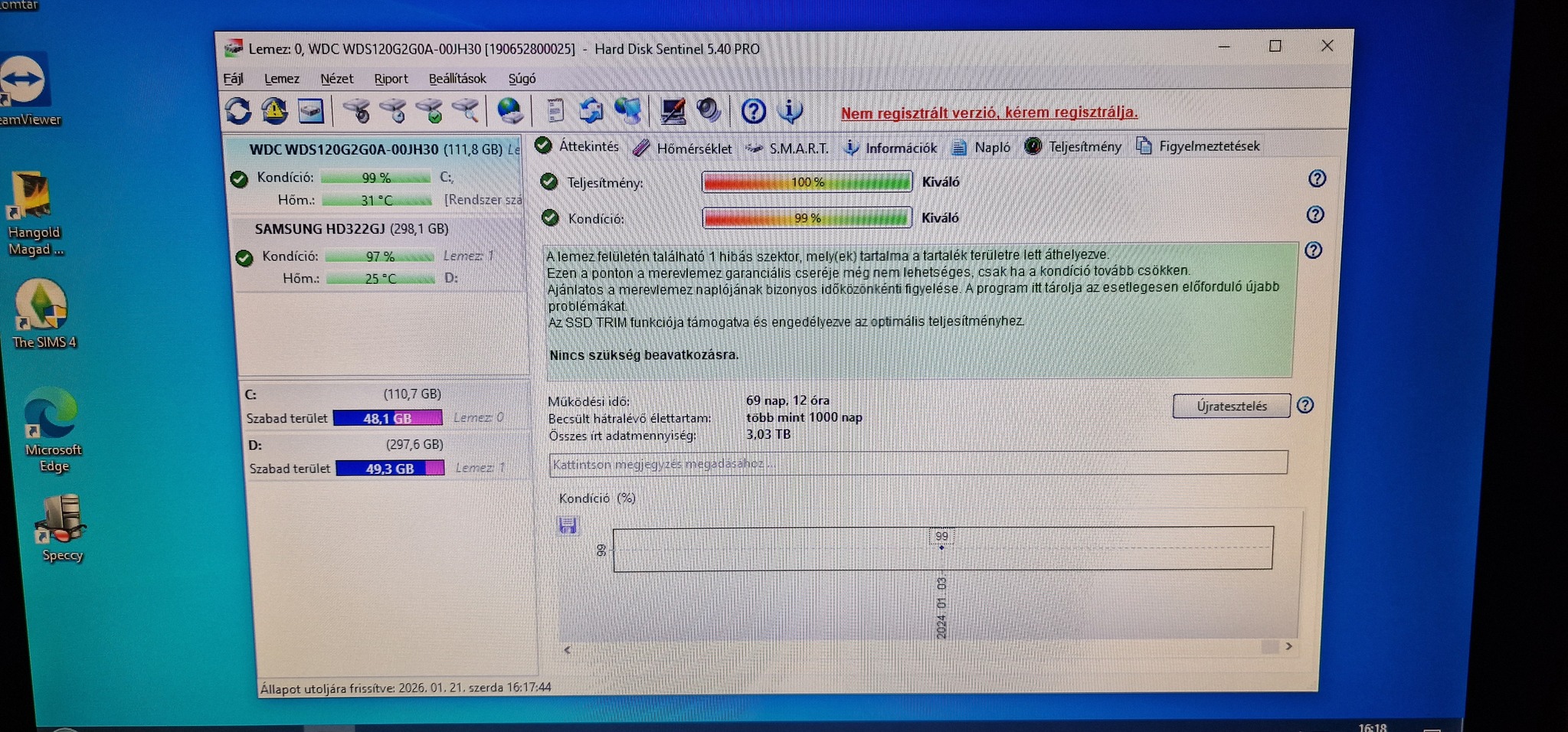This screenshot has width=1568, height=732.
Task: Click the right scroll arrow under the chart
Action: [1289, 646]
